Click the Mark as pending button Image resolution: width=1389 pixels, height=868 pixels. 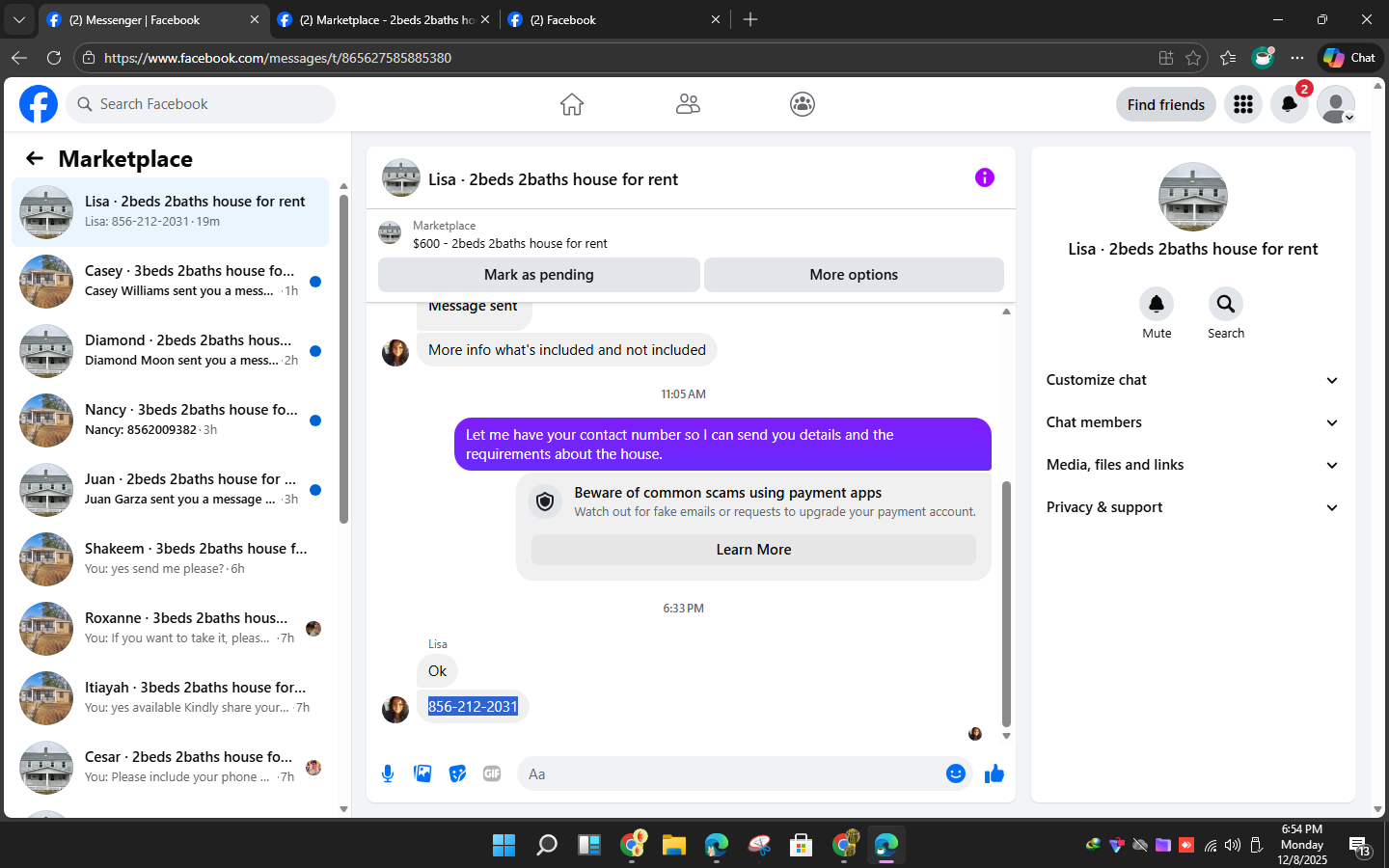pyautogui.click(x=539, y=275)
